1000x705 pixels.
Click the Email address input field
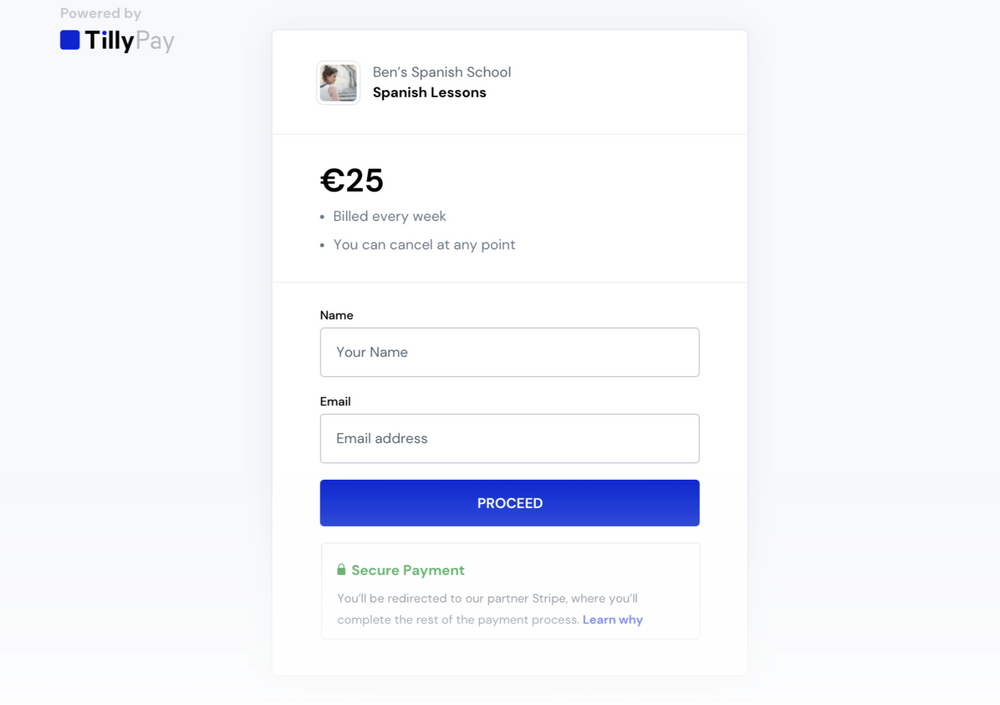coord(509,438)
